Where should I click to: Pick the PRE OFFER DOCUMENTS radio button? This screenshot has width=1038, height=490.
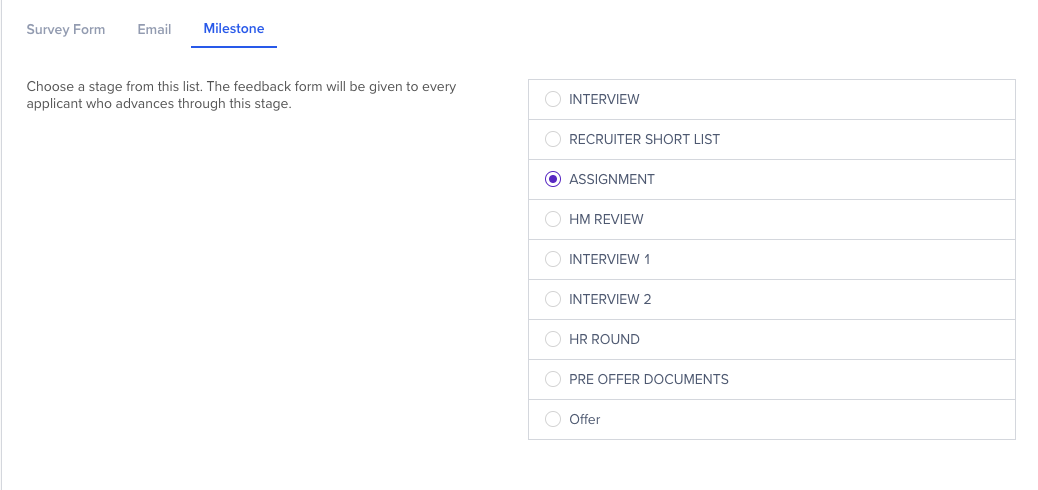click(553, 379)
